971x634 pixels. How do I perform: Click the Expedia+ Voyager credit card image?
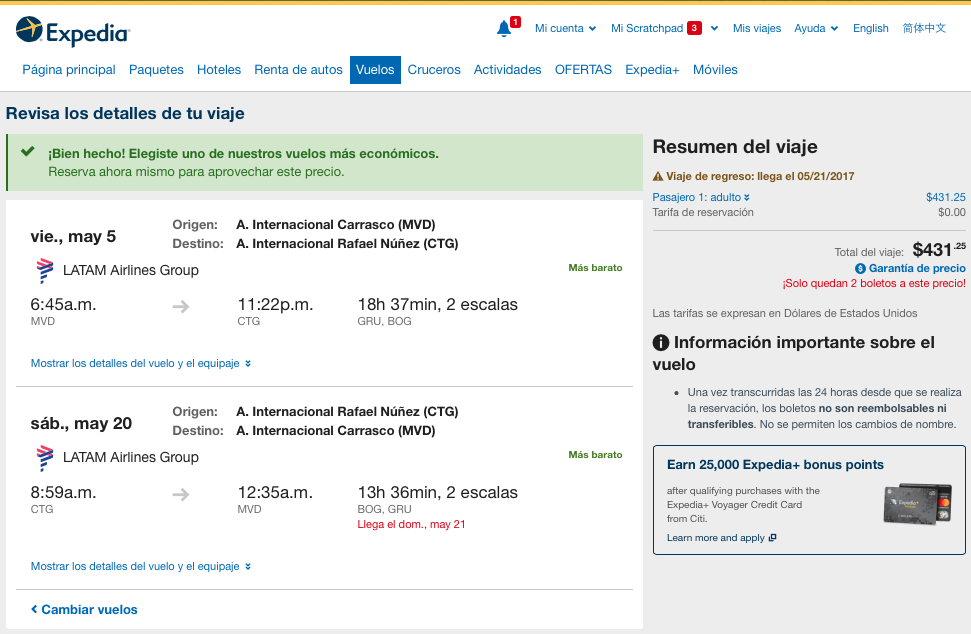click(x=918, y=504)
